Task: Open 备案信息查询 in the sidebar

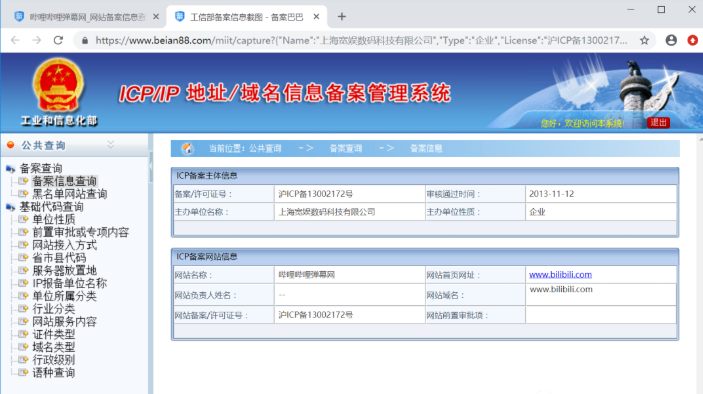Action: pos(64,181)
